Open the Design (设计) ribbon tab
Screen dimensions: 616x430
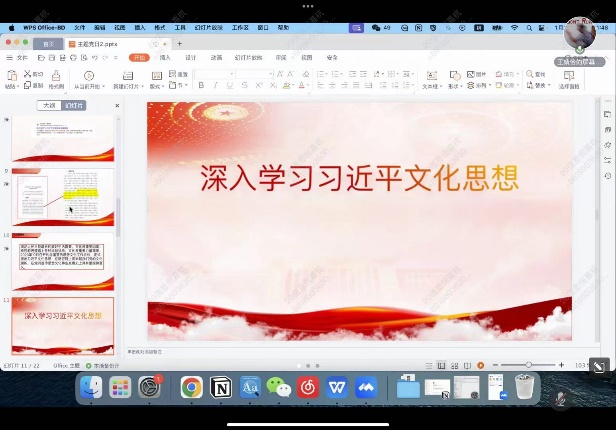pyautogui.click(x=190, y=58)
